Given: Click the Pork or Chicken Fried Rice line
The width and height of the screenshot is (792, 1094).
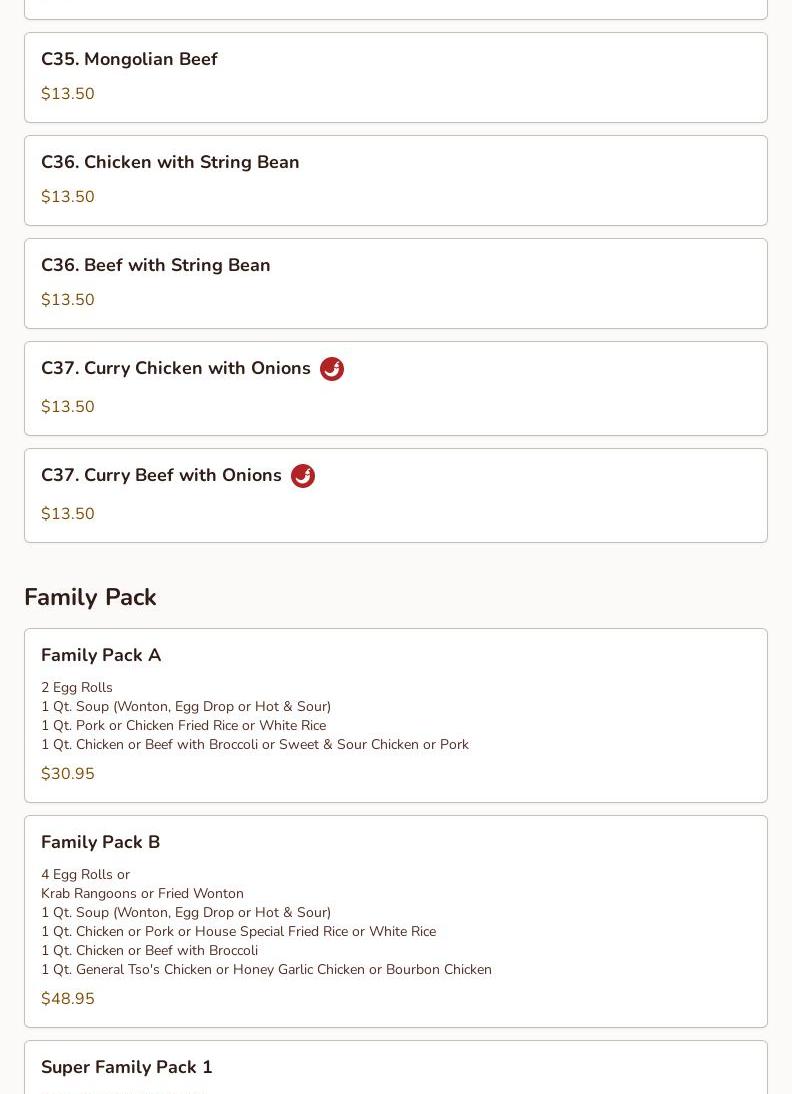Looking at the screenshot, I should tap(183, 726).
